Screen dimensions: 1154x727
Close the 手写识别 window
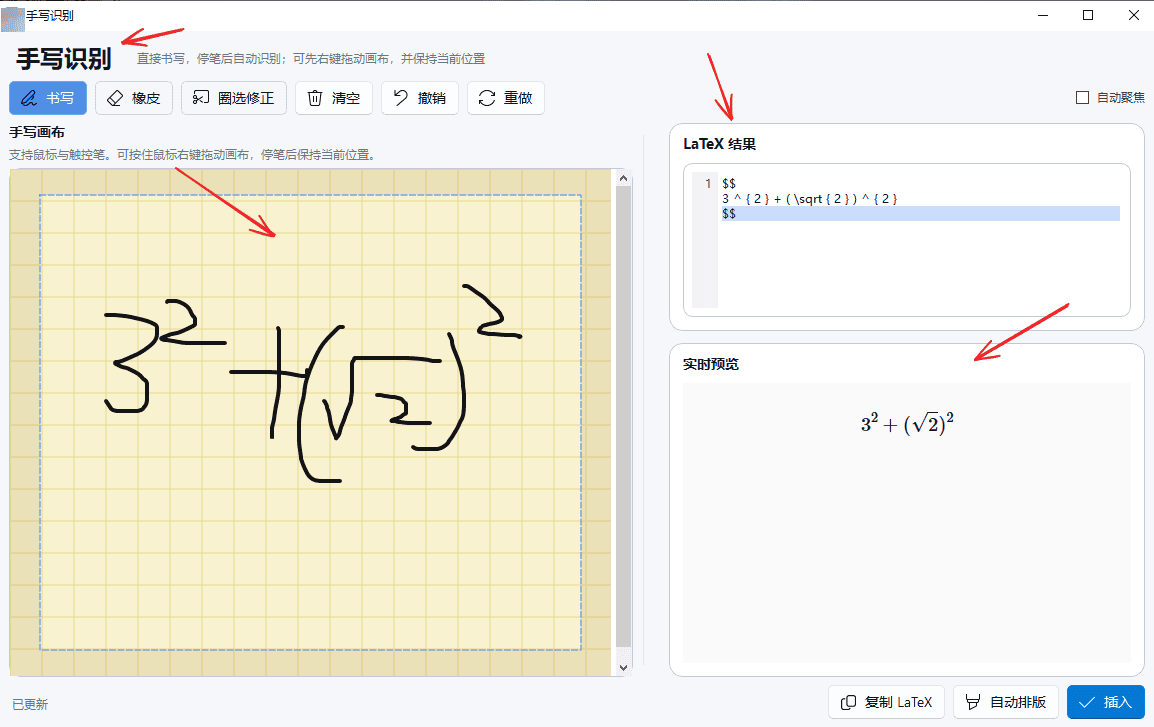[x=1133, y=15]
